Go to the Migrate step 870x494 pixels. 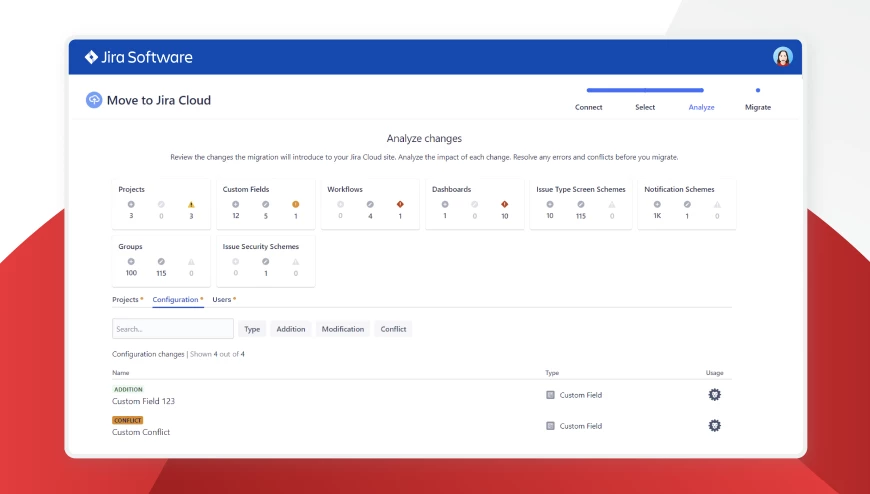coord(758,107)
